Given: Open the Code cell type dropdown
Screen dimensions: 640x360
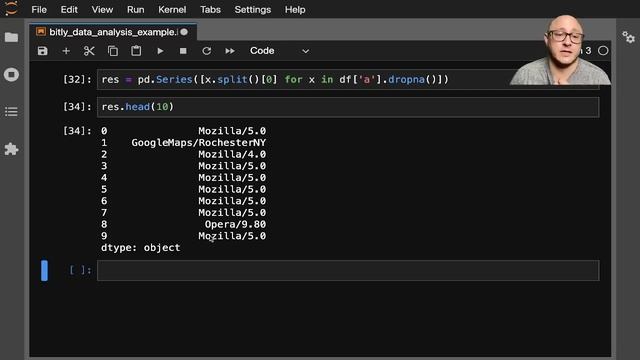Looking at the screenshot, I should coord(279,51).
